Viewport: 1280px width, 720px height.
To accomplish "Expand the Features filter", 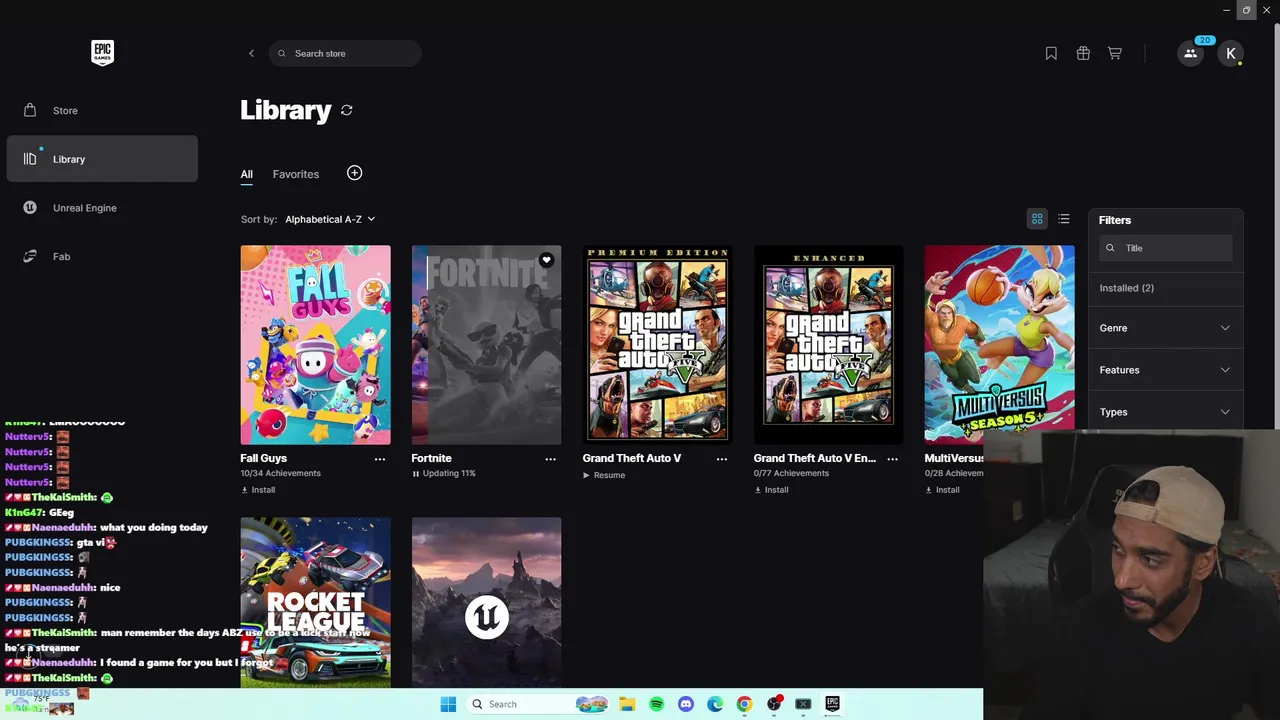I will click(1165, 370).
